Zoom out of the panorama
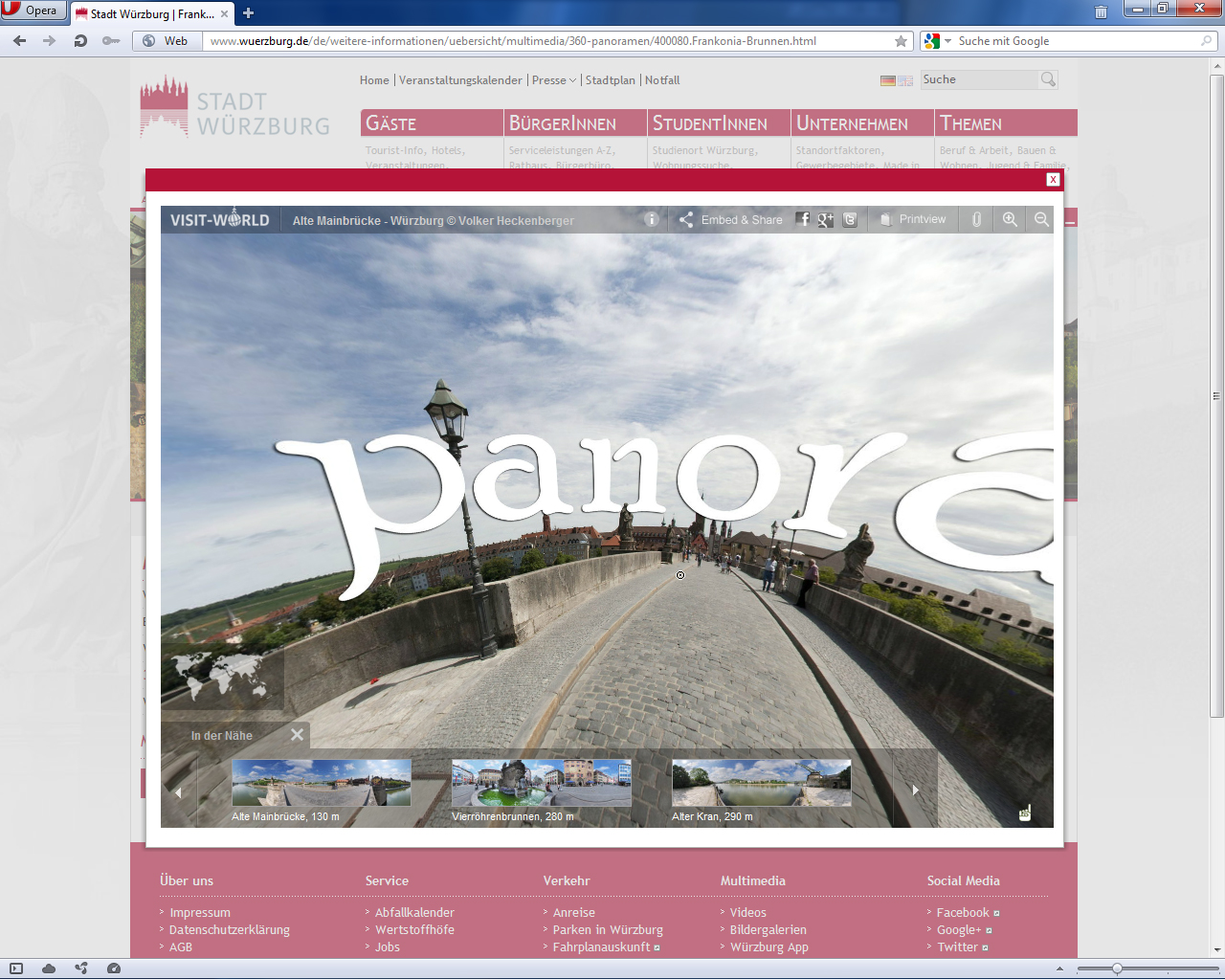Screen dimensions: 1225x980 click(1041, 219)
